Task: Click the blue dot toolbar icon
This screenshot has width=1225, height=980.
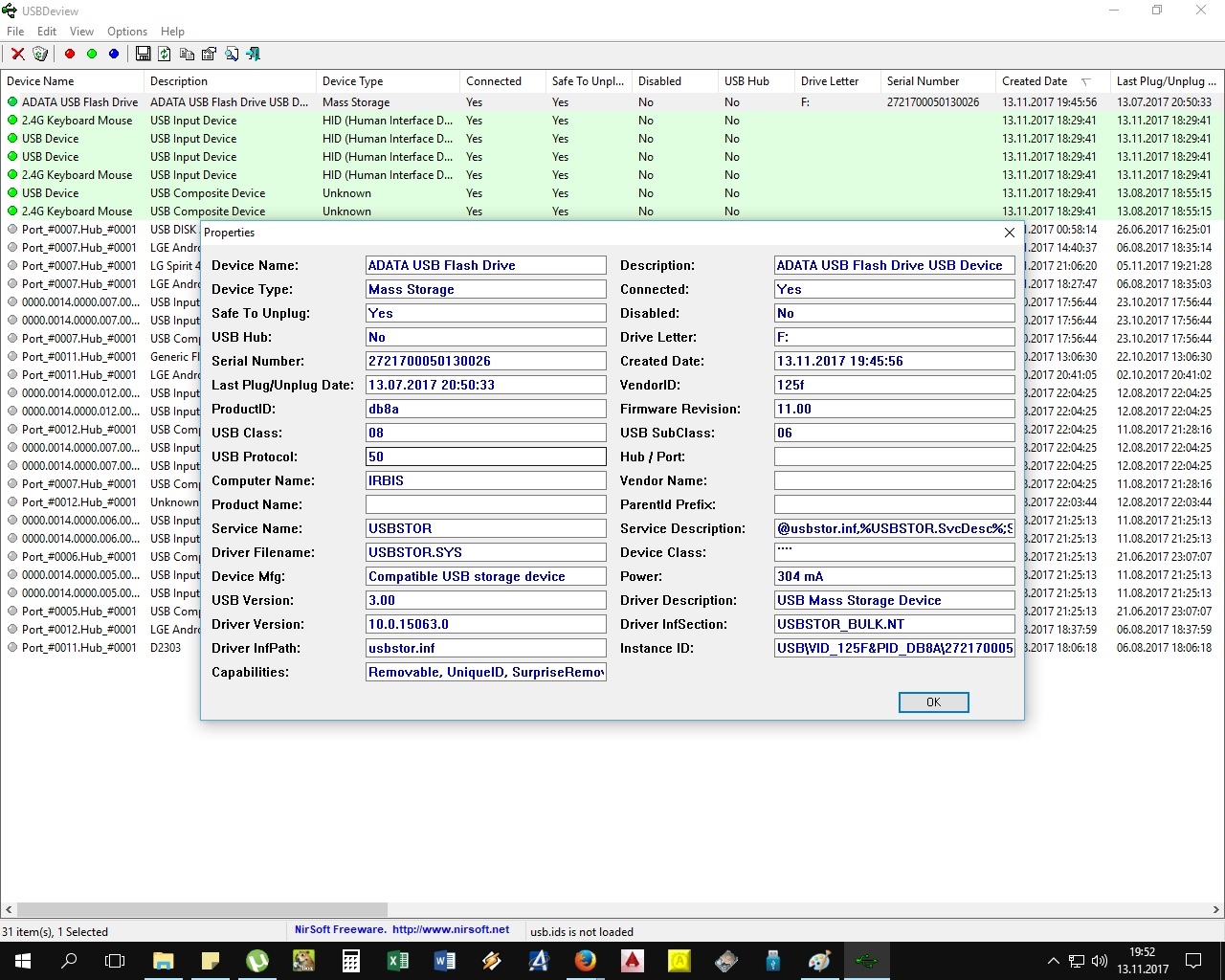Action: [x=114, y=54]
